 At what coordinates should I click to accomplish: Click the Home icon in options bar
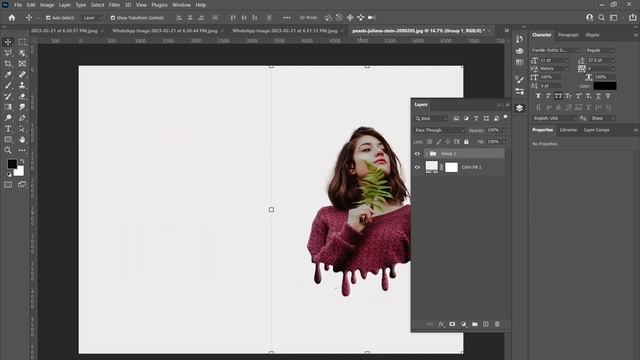click(12, 18)
